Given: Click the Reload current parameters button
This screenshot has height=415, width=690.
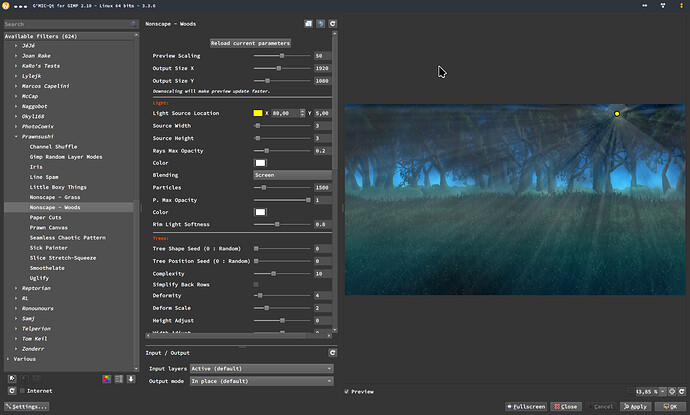Looking at the screenshot, I should 250,43.
